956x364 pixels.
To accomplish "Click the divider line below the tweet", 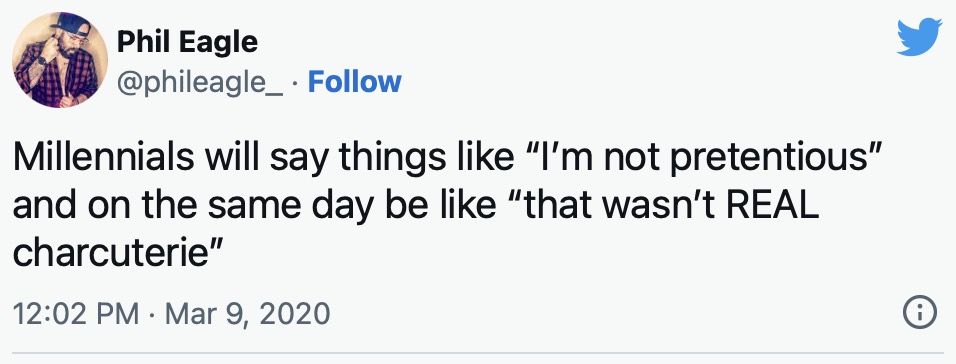I will (x=478, y=352).
